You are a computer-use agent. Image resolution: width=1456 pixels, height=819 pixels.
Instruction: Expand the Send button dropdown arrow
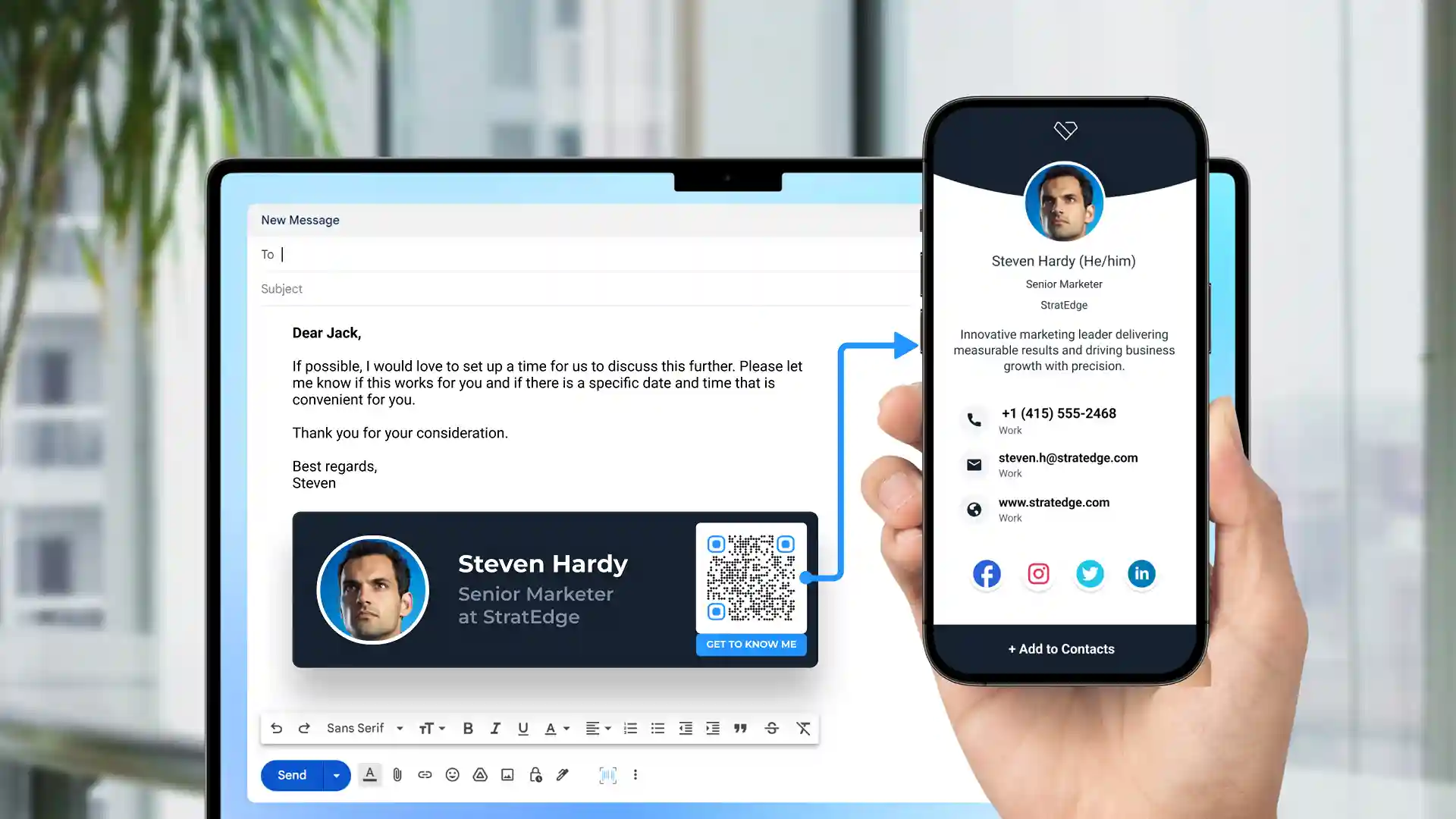(x=337, y=775)
